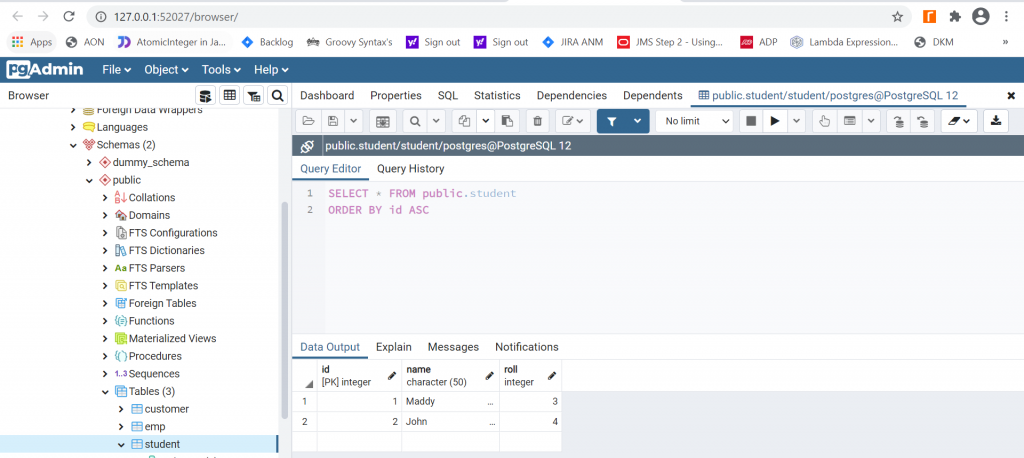
Task: Select the Languages tree item
Action: click(x=122, y=127)
